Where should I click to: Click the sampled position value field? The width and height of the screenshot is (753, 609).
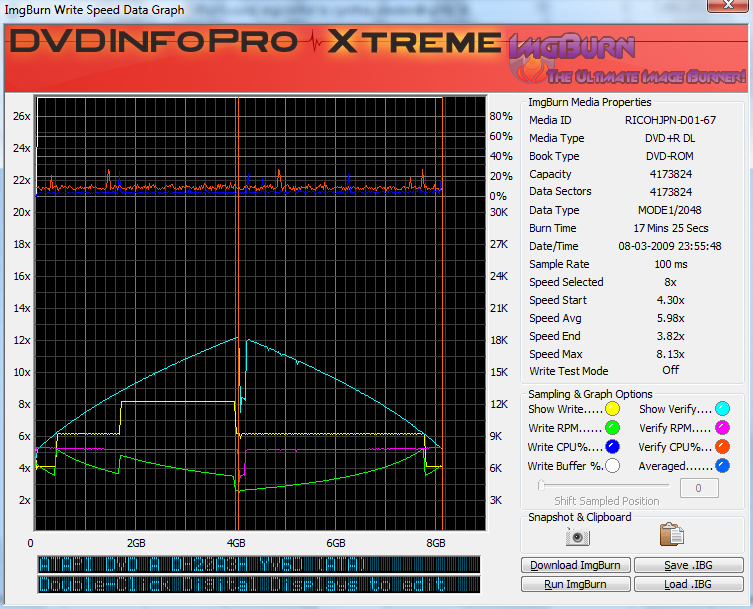click(x=700, y=488)
